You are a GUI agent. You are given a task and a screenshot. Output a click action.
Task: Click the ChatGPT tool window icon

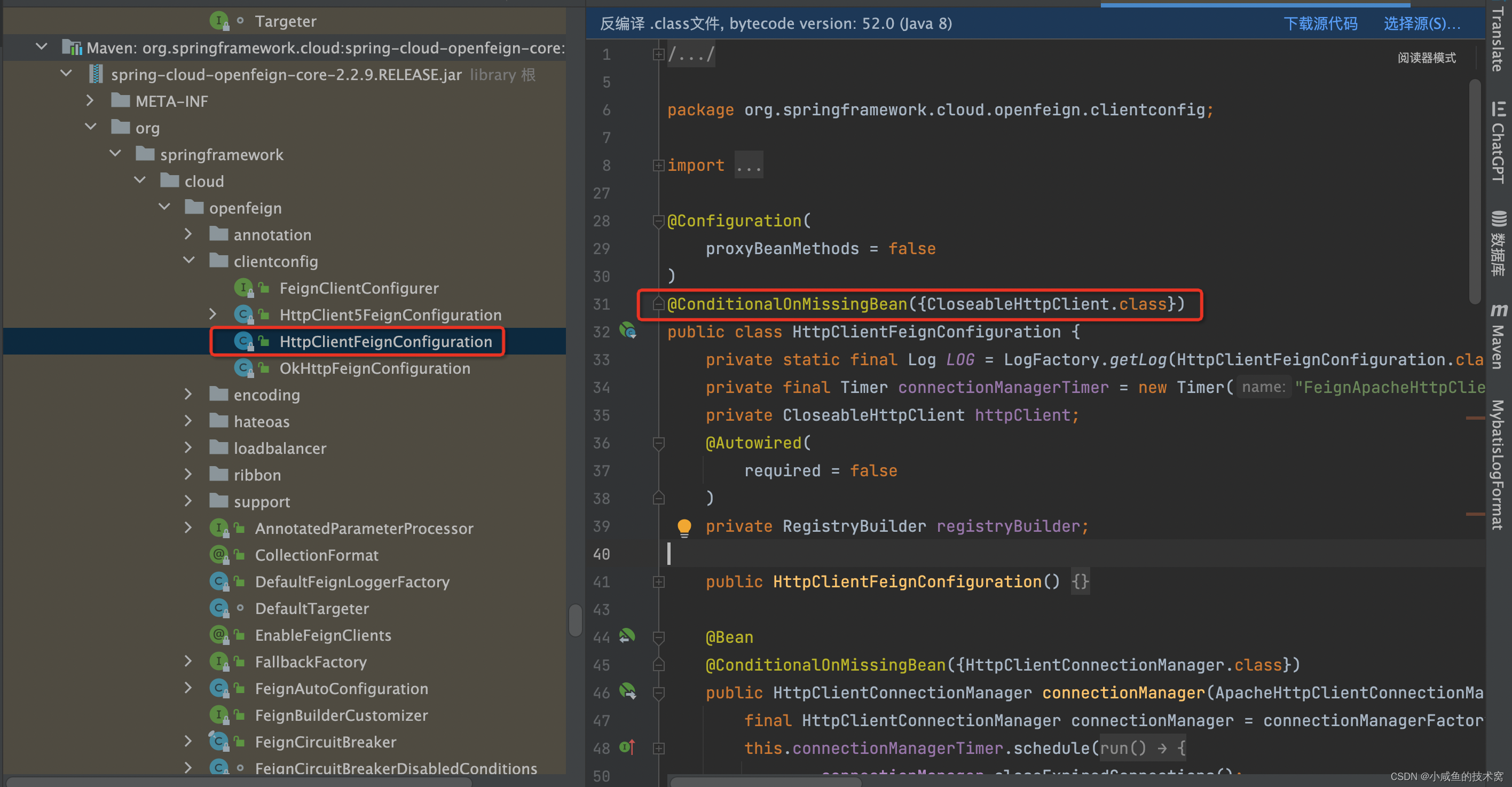(1499, 108)
